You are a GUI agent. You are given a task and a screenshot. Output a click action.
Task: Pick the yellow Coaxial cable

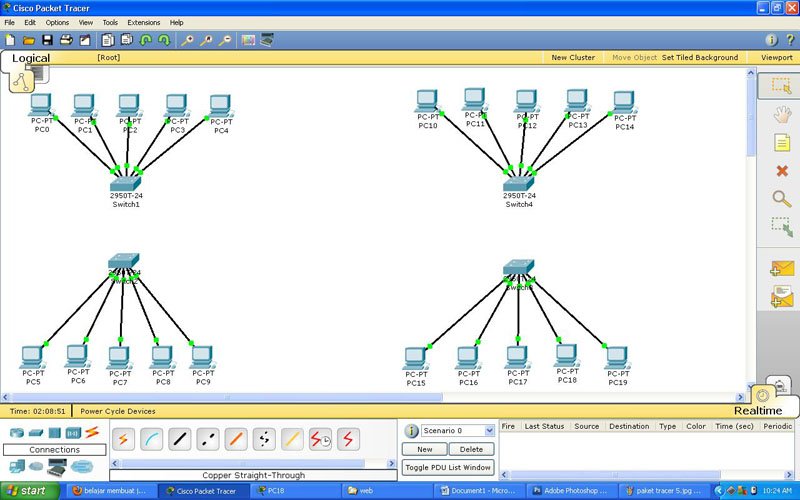pos(292,439)
